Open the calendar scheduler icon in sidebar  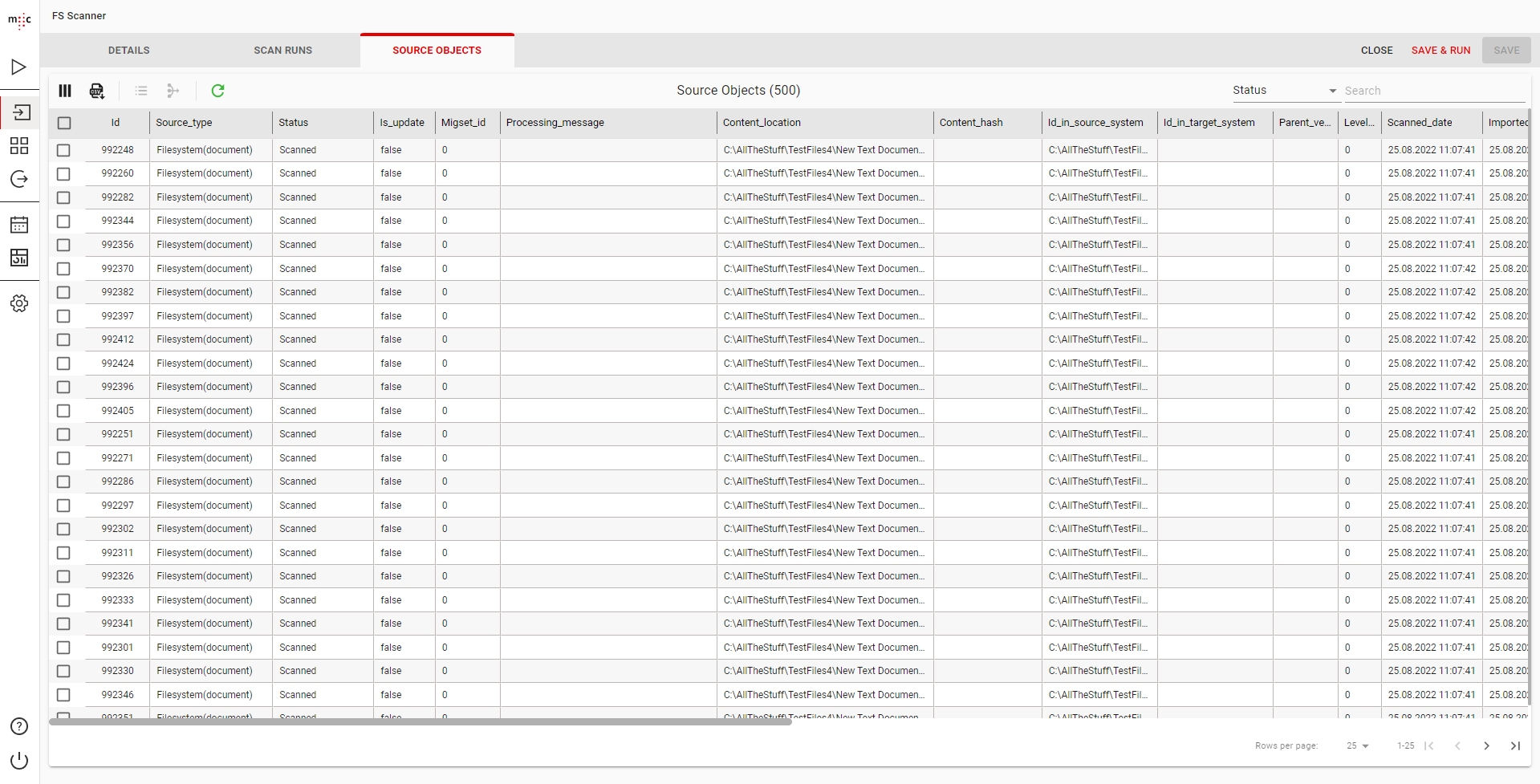click(x=19, y=225)
